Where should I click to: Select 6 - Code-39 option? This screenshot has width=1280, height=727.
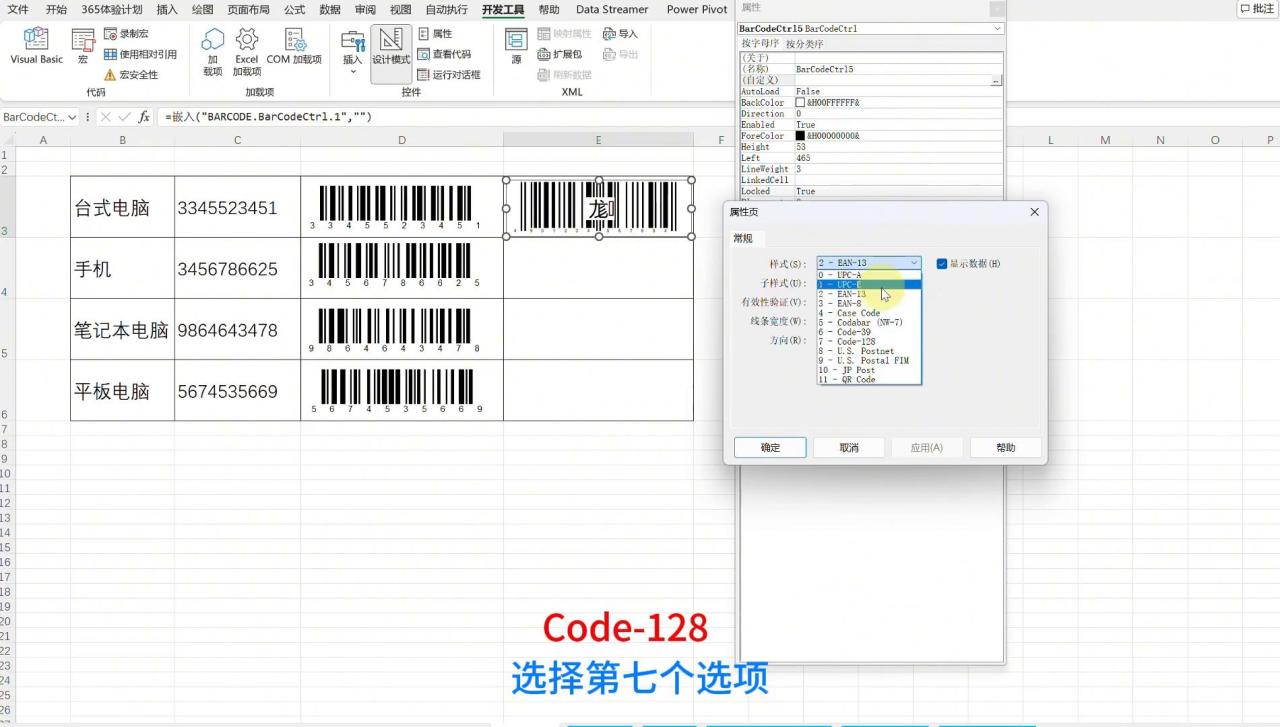coord(869,332)
